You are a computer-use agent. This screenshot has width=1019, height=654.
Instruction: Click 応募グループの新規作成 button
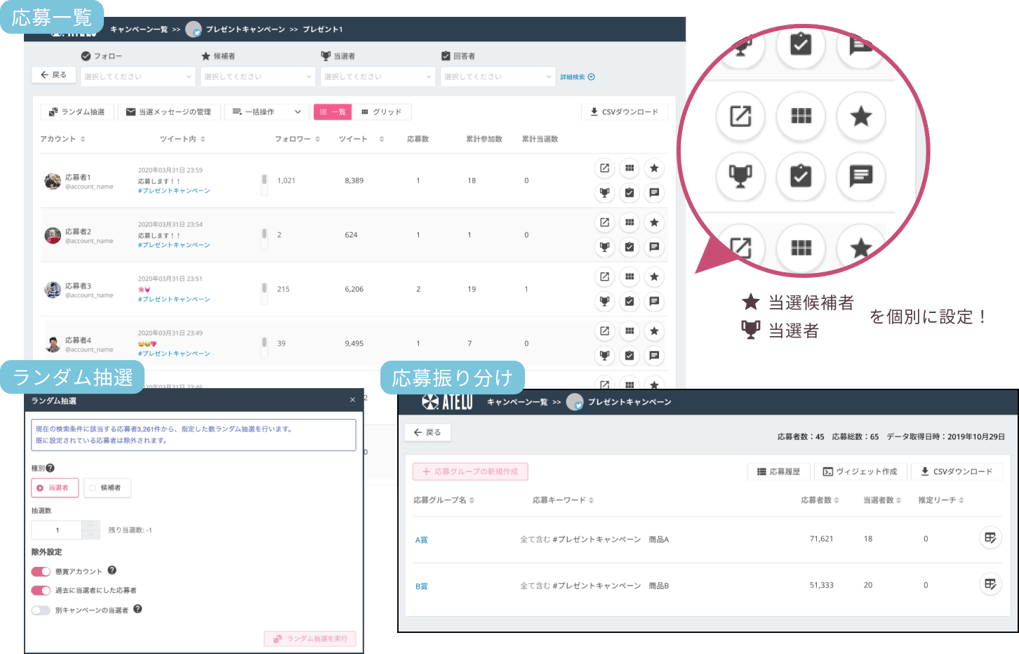[x=470, y=471]
